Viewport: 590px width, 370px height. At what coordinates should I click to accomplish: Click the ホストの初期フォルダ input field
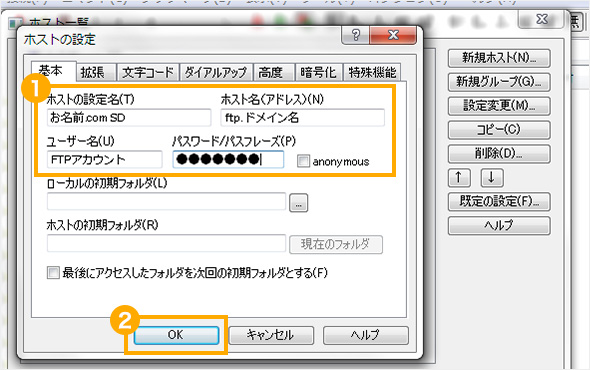[166, 243]
